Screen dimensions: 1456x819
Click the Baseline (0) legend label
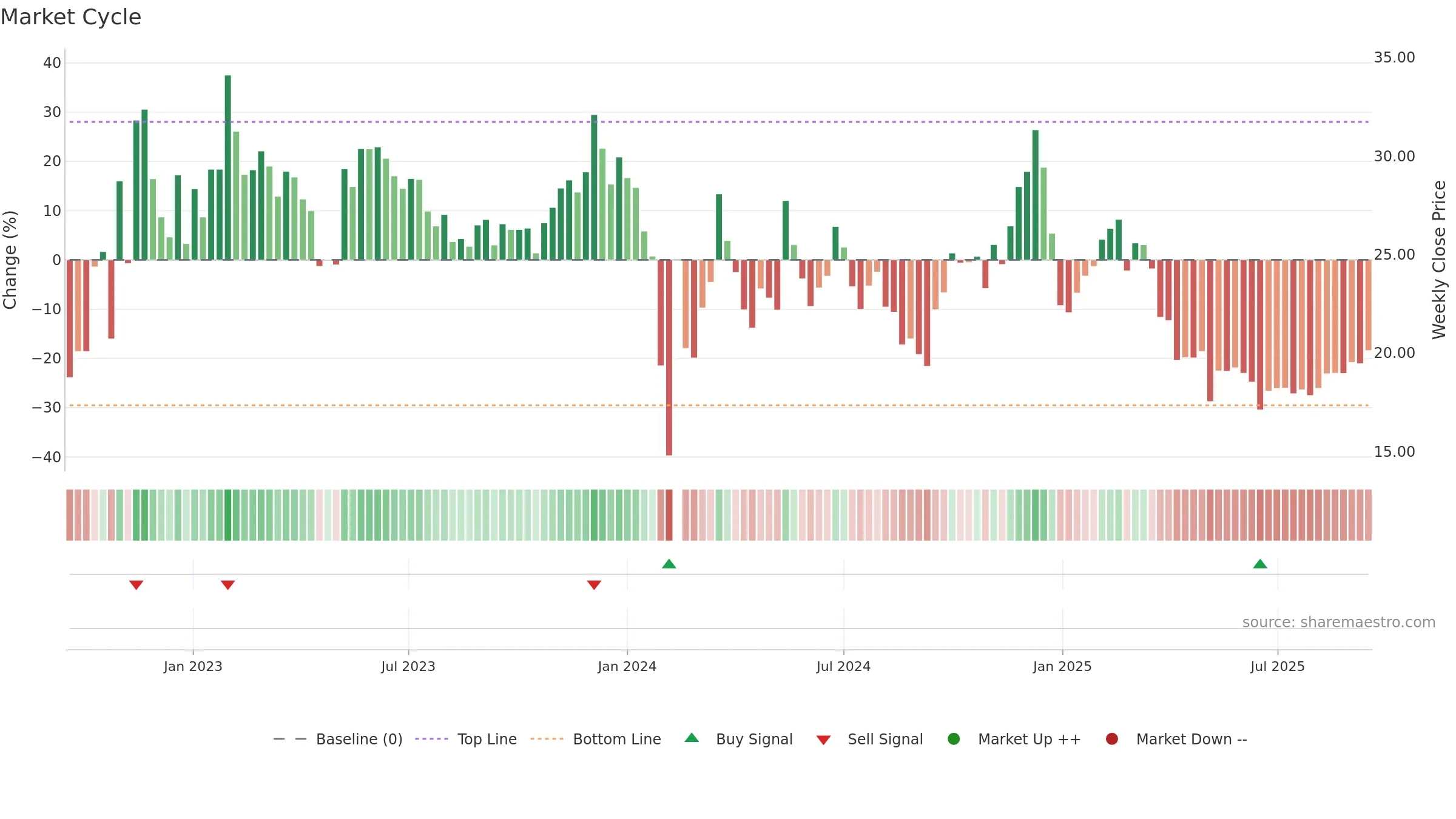(x=359, y=739)
